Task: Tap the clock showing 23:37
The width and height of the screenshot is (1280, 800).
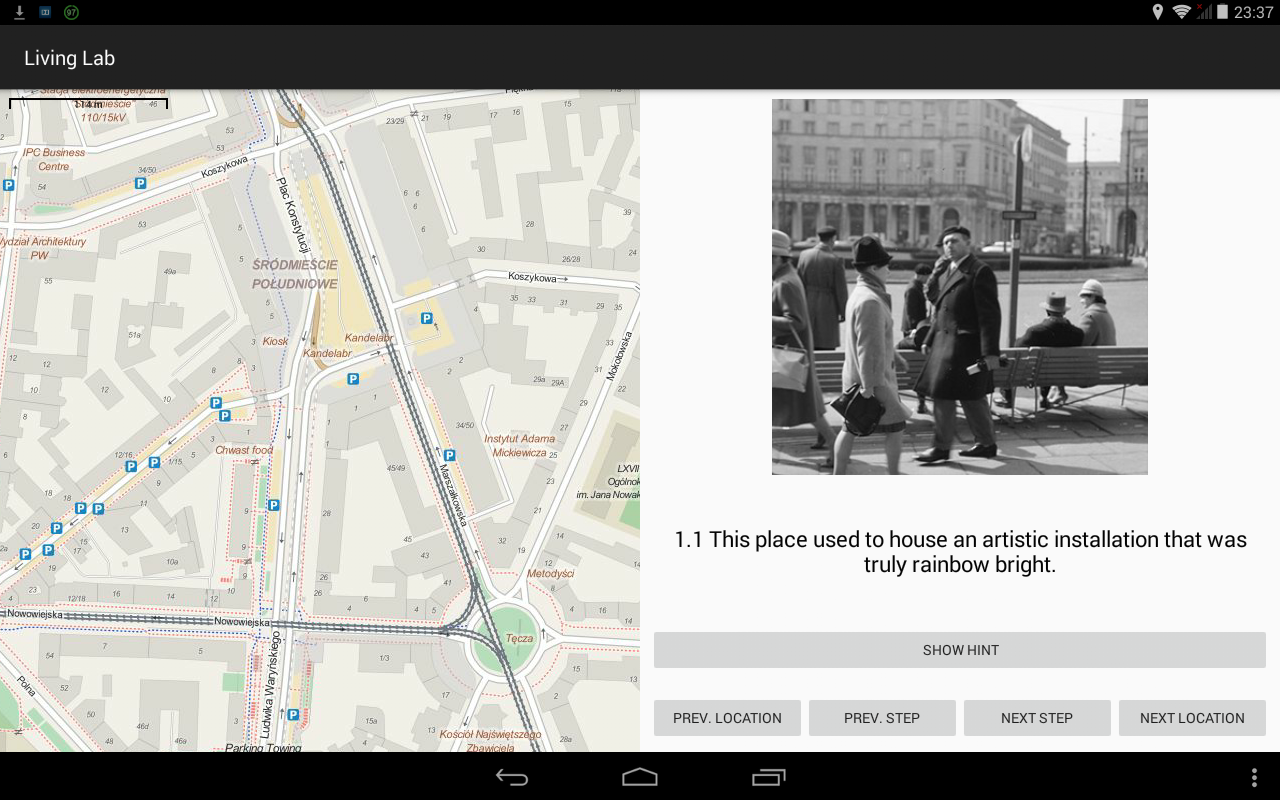Action: tap(1253, 12)
